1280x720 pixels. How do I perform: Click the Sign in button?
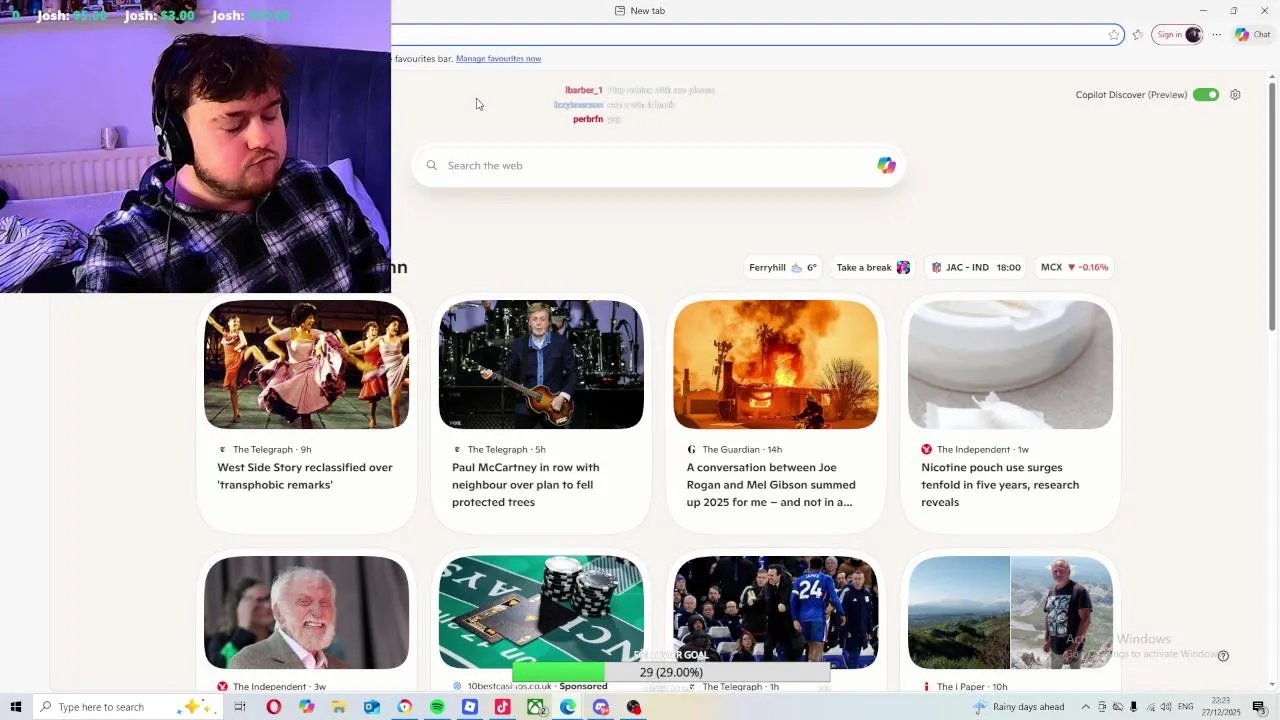tap(1178, 34)
